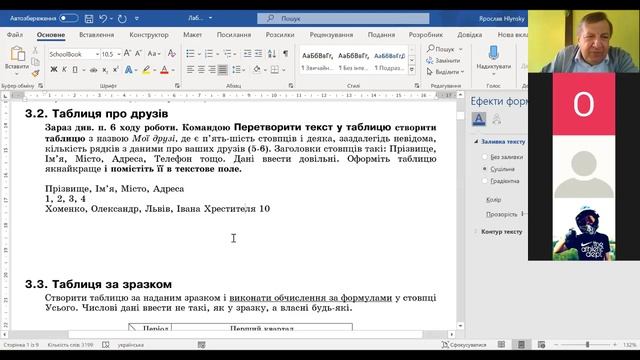Collapse the Заливка тексту section

[476, 142]
